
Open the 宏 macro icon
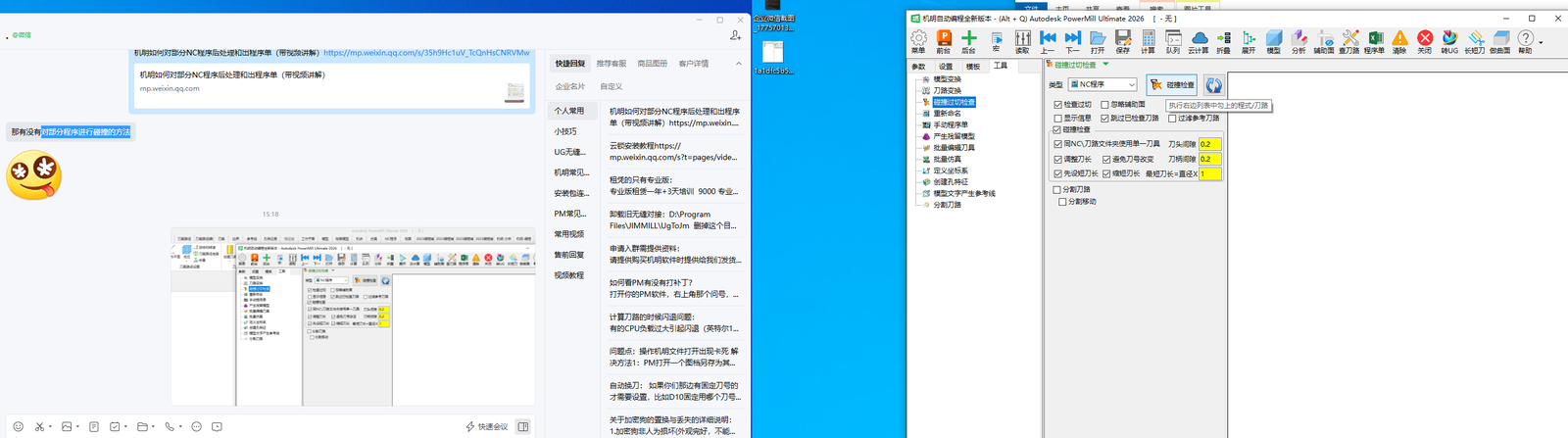[x=996, y=40]
